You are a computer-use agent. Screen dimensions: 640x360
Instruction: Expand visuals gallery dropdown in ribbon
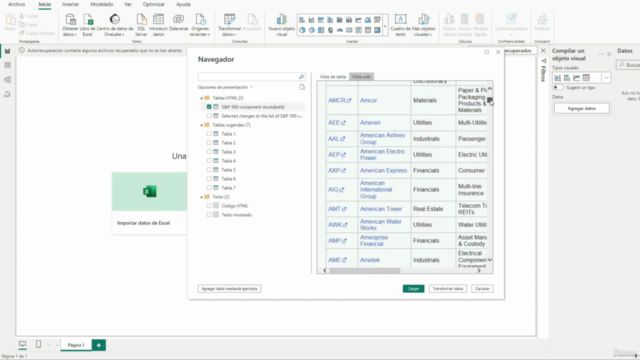[385, 25]
